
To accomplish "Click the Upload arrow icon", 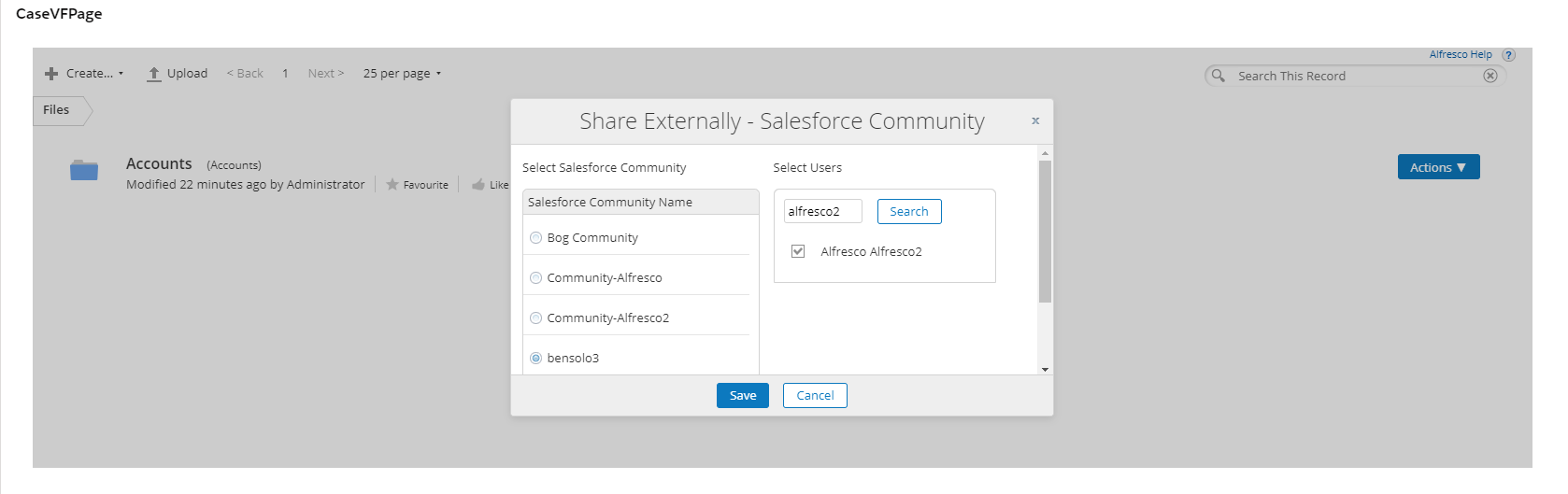I will 154,74.
